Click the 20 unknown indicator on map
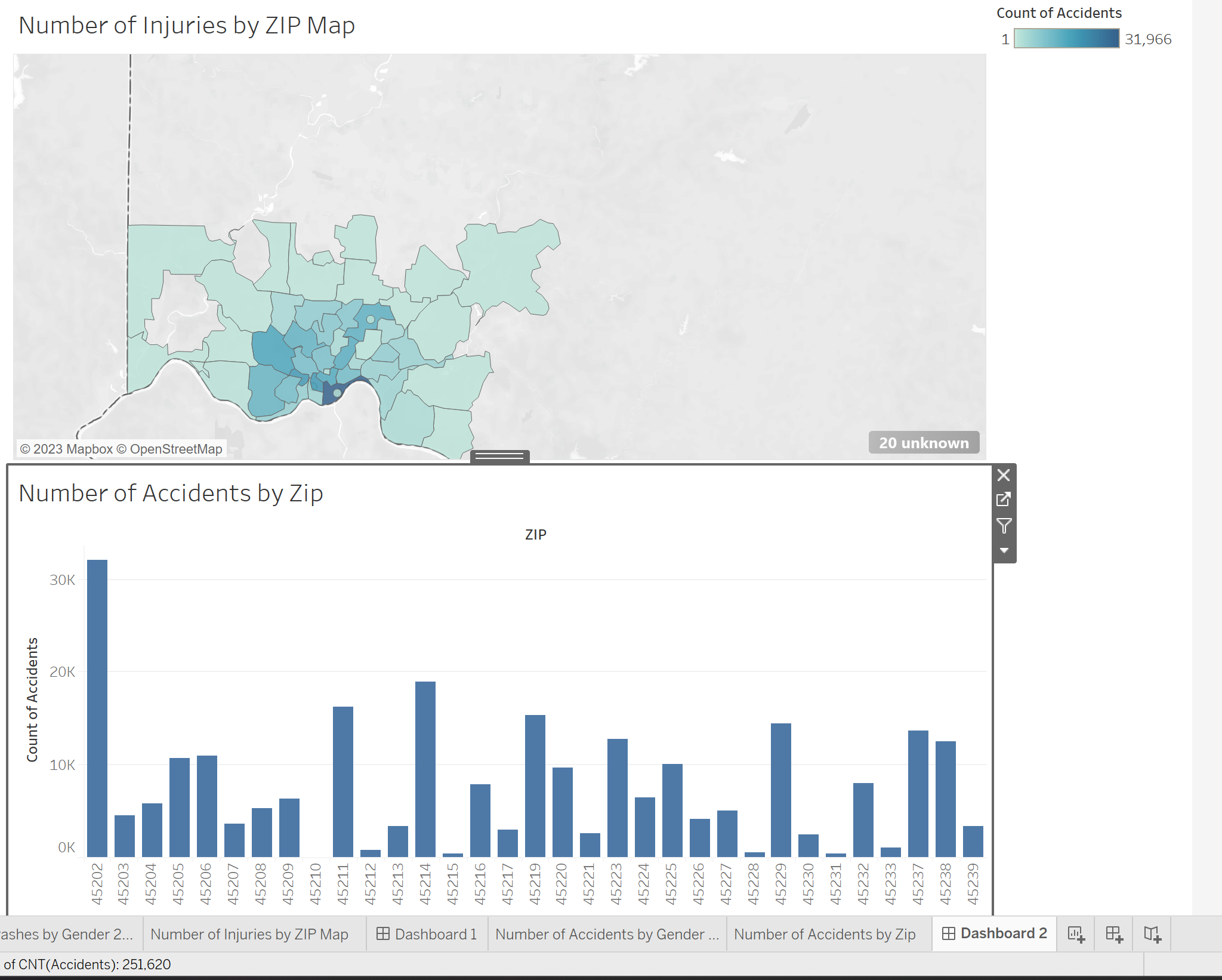 pos(924,443)
